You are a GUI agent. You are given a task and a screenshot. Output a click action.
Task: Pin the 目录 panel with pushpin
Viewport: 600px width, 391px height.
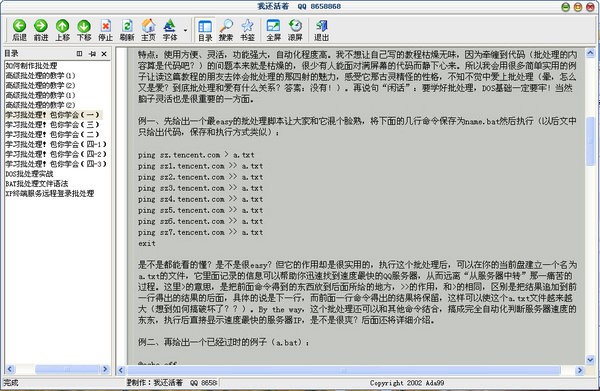tap(92, 54)
